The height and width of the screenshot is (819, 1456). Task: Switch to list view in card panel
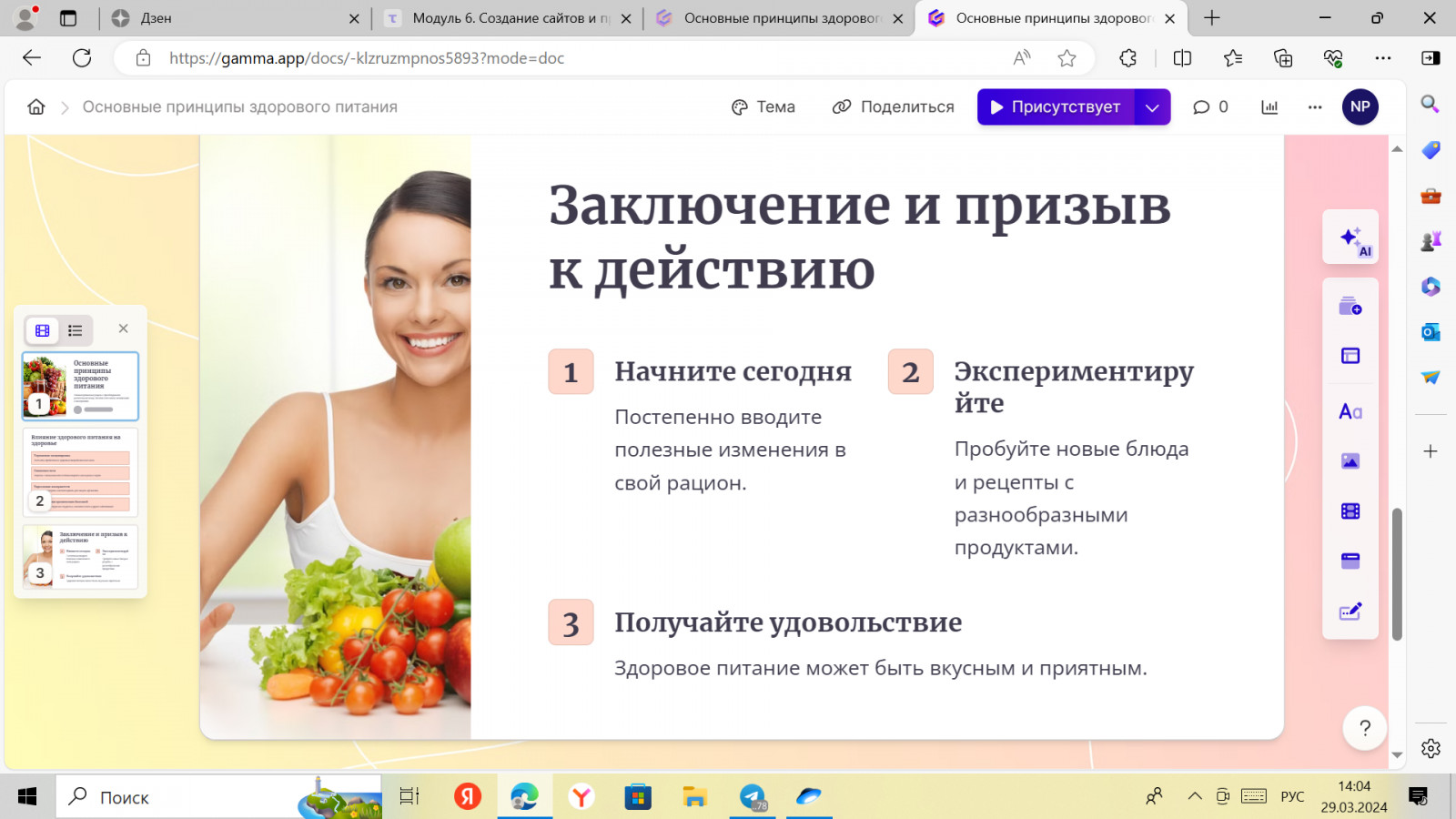(x=76, y=330)
